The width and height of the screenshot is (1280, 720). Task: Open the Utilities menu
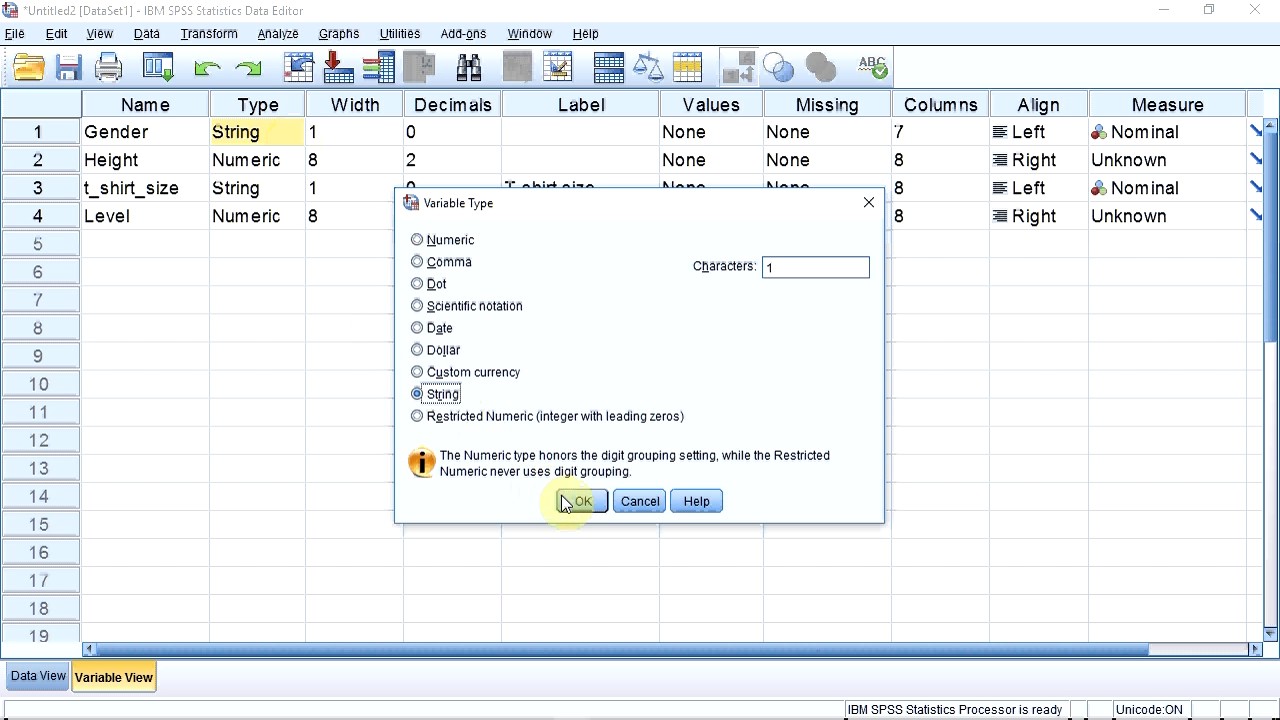[400, 34]
